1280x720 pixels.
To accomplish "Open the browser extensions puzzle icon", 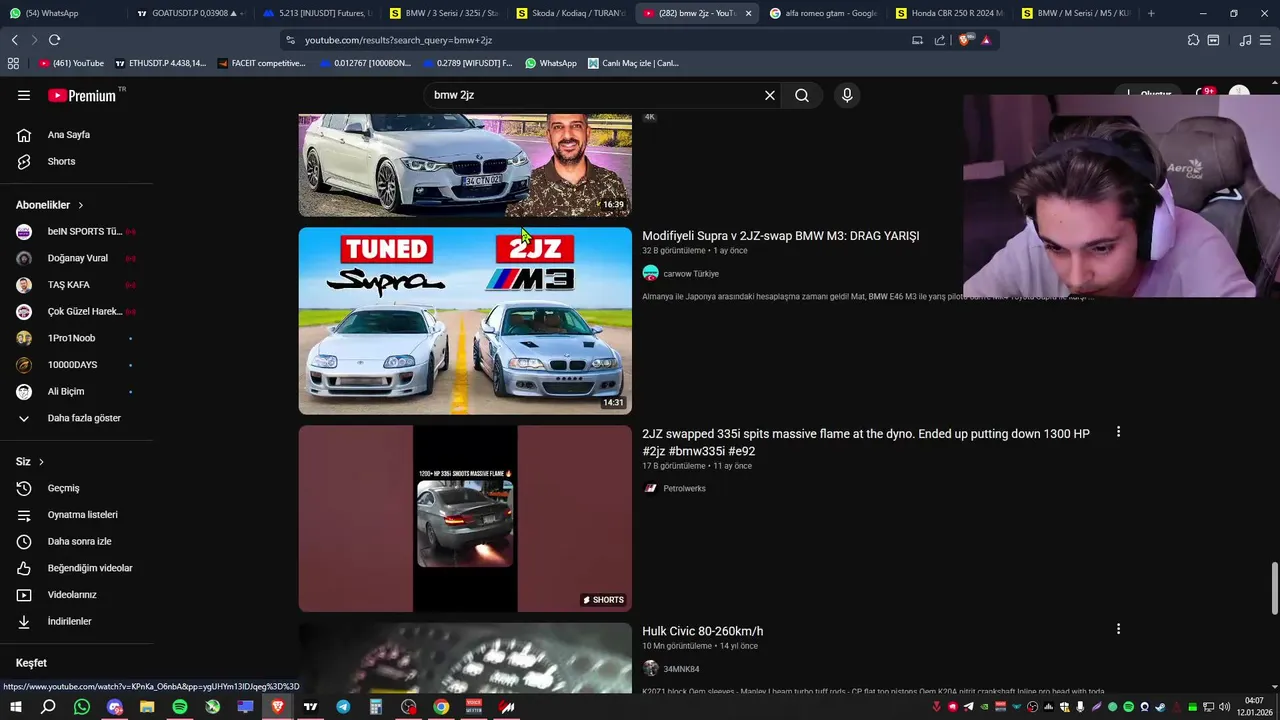I will (x=1193, y=40).
